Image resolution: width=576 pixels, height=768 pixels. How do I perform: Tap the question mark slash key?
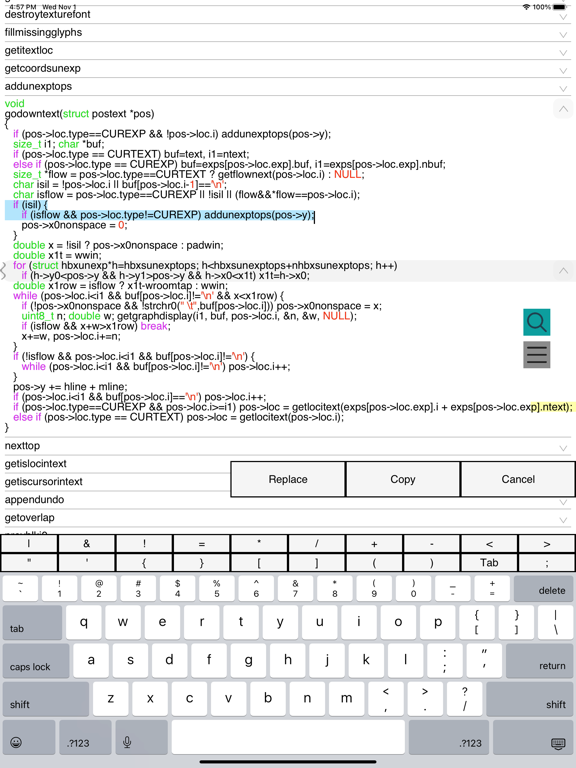(464, 699)
